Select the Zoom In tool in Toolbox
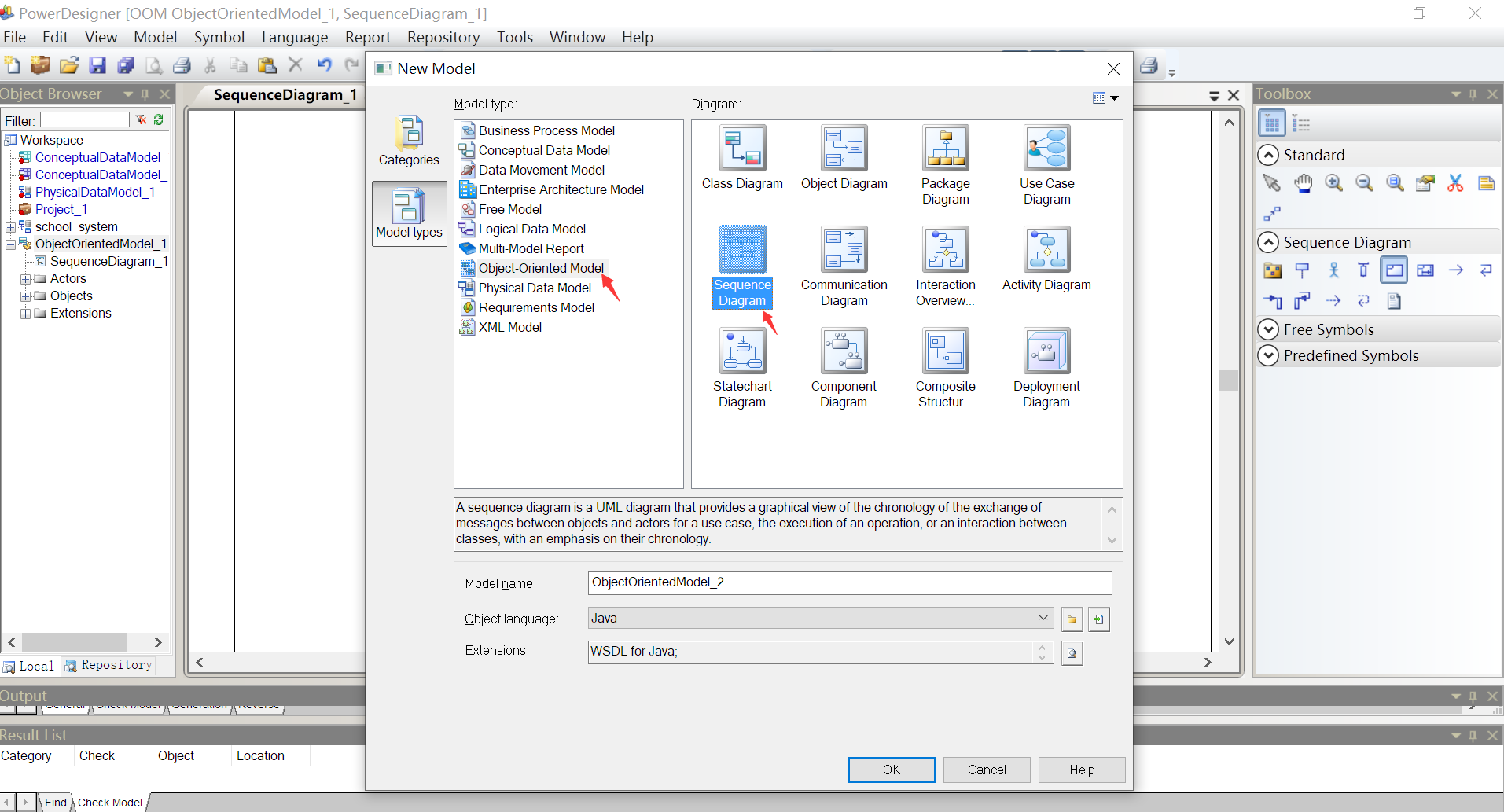Screen dimensions: 1504x812 point(1333,183)
